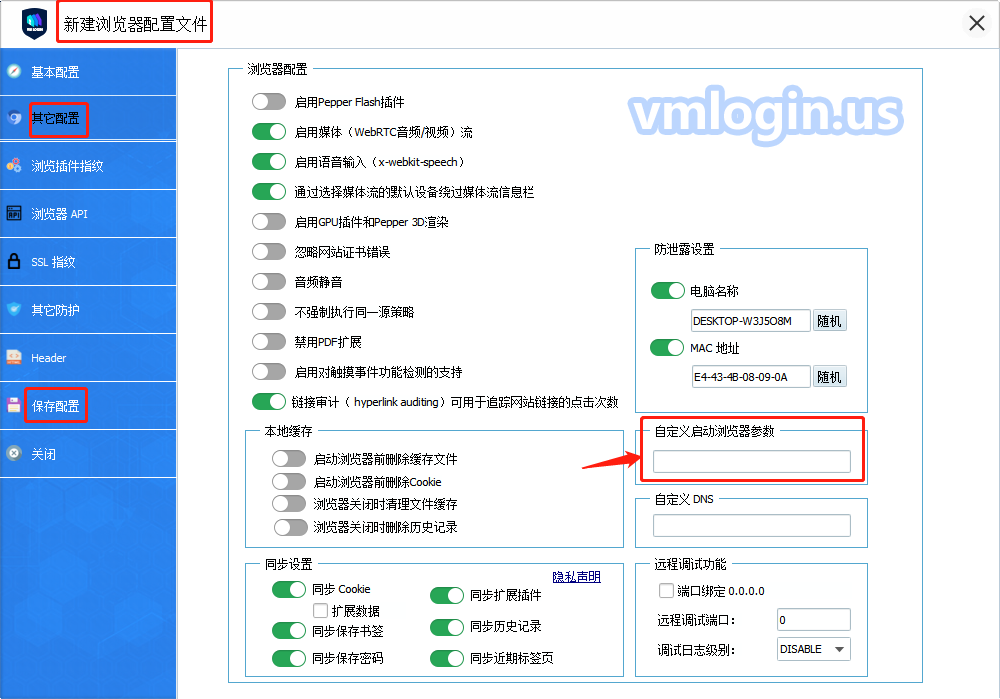1000x699 pixels.
Task: Open the 调试日志级别 DISABLE dropdown
Action: 813,649
